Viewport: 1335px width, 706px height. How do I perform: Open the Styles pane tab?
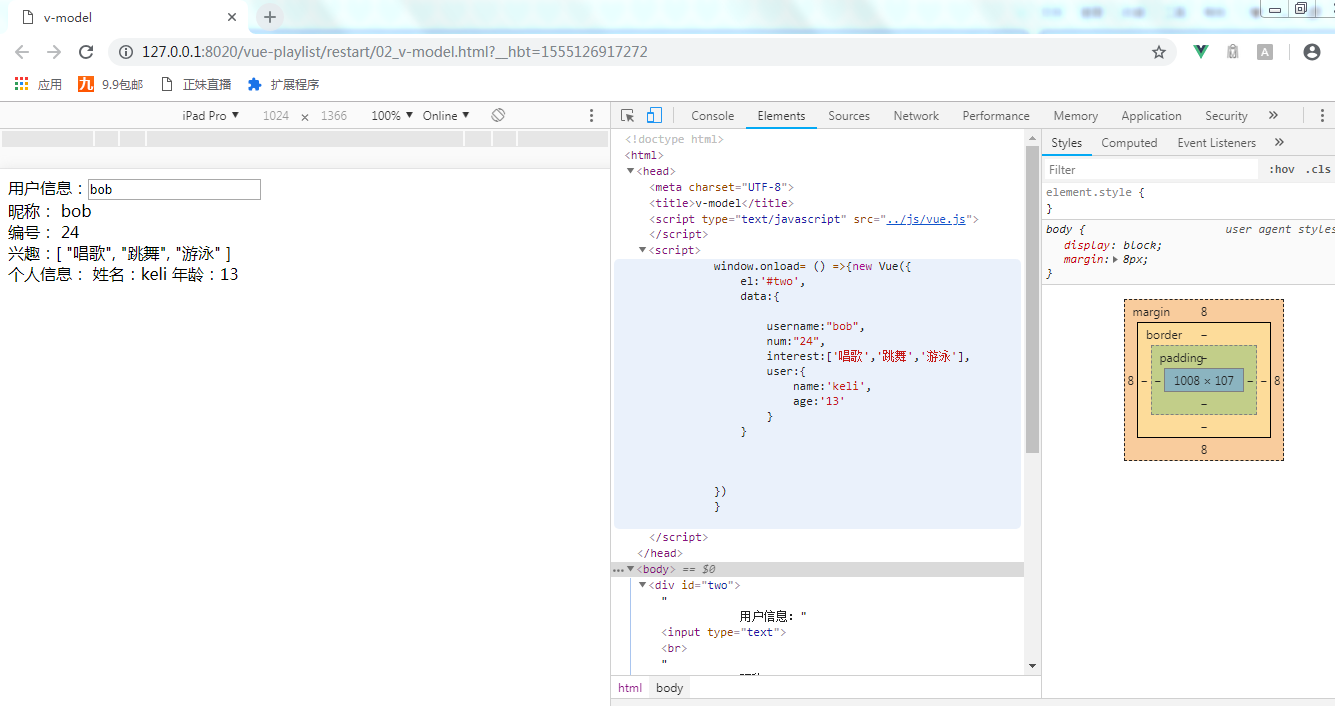point(1066,143)
